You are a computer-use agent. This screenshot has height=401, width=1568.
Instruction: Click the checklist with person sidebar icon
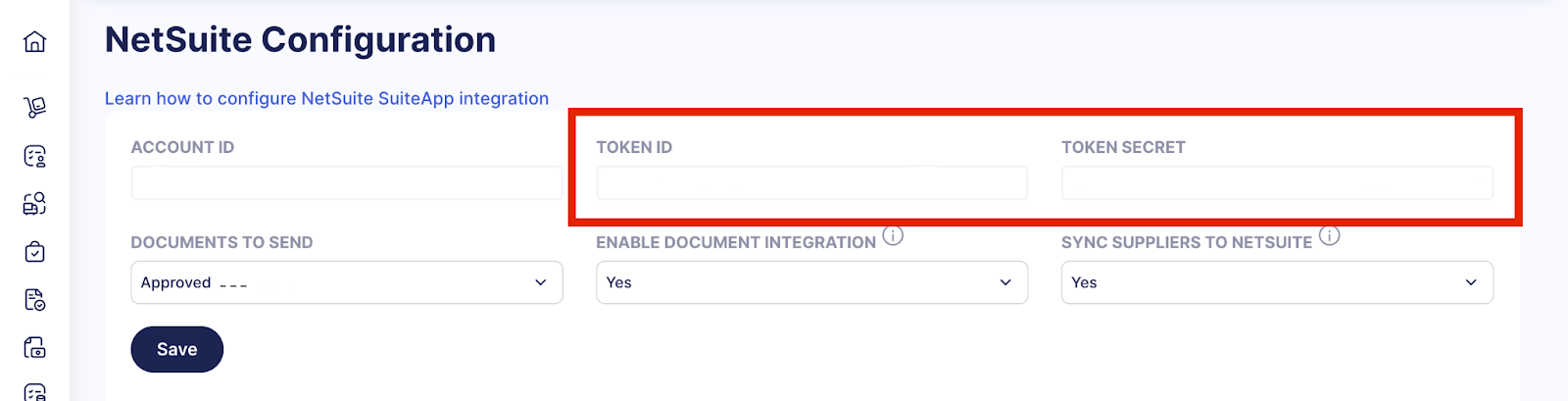(x=34, y=156)
